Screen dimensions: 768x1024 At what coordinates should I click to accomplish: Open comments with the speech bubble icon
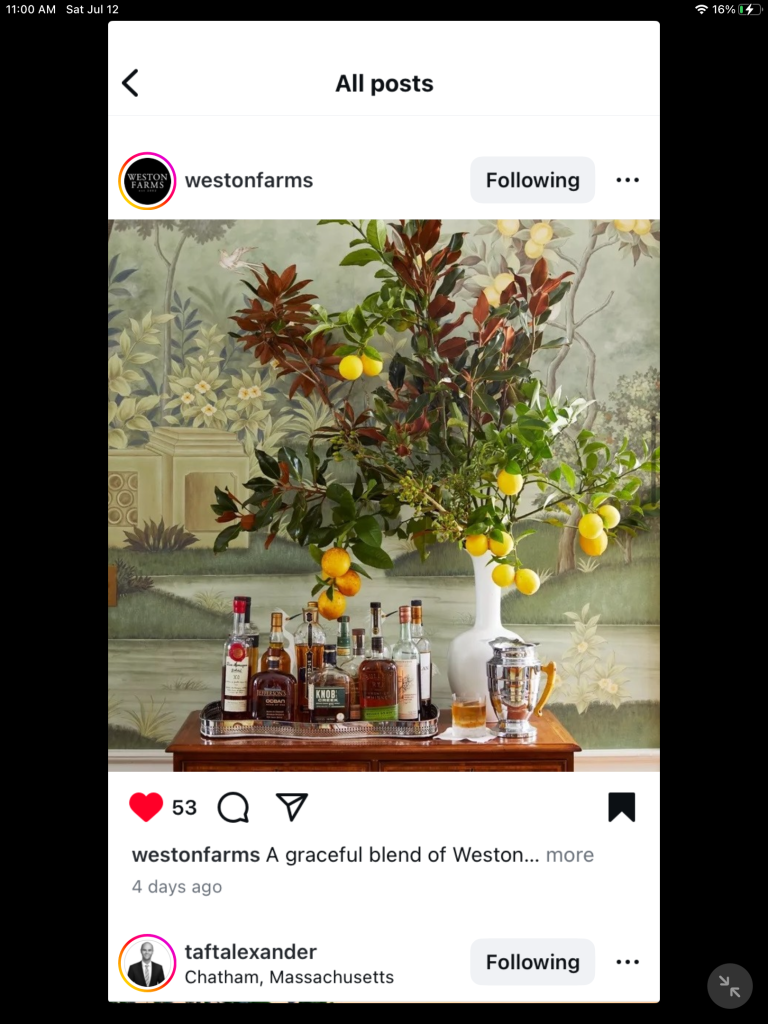[x=233, y=807]
